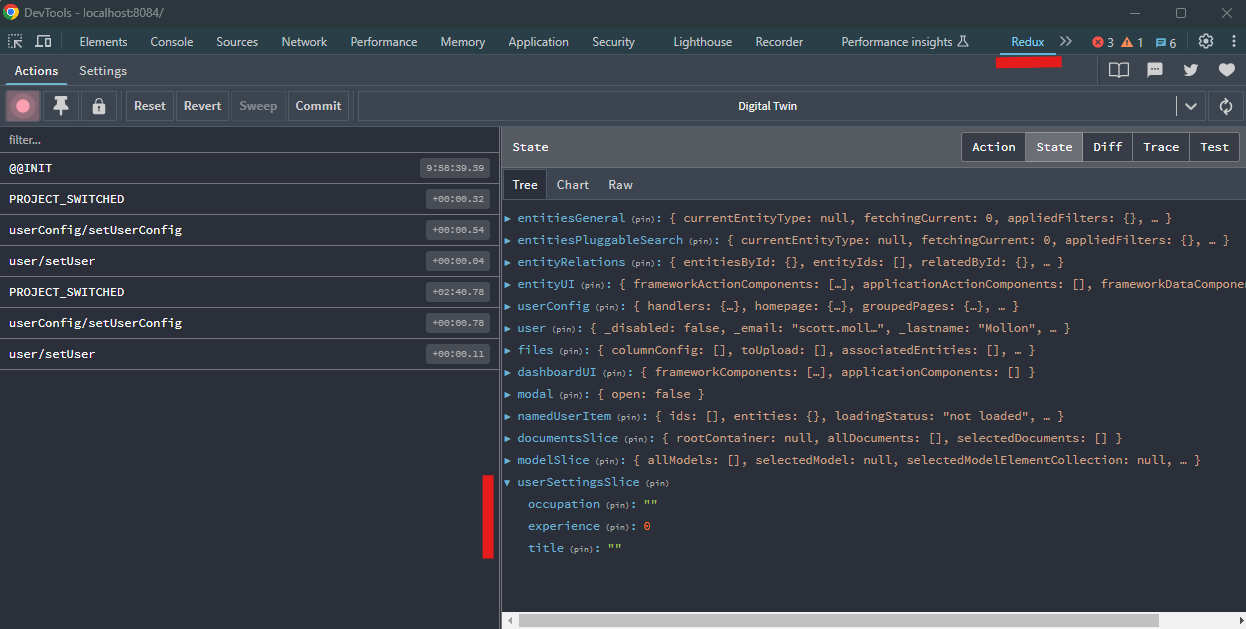The image size is (1246, 629).
Task: Click the Reset button
Action: point(150,106)
